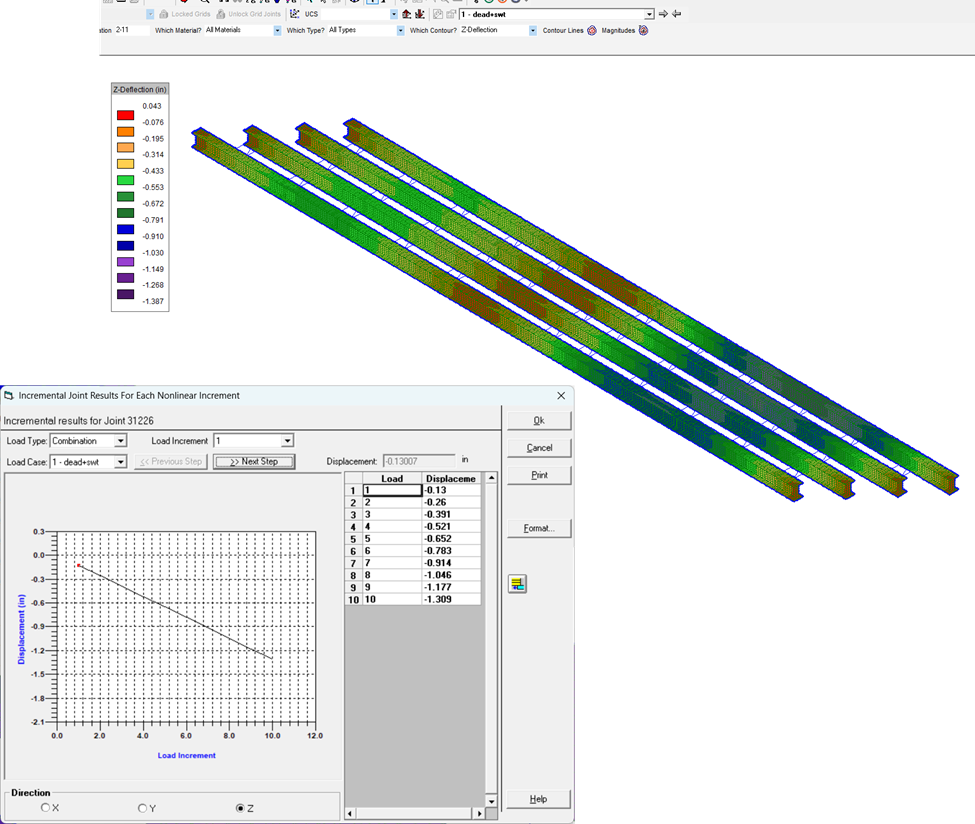Close the Incremental Joint Results dialog
975x824 pixels.
point(561,396)
